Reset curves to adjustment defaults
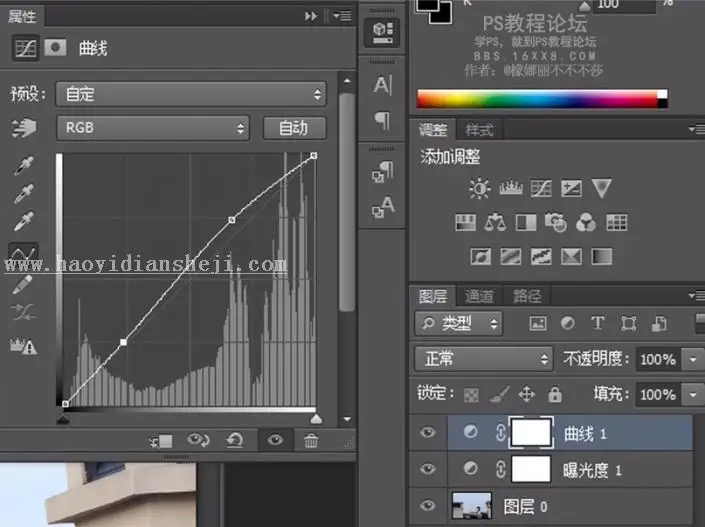705x527 pixels. click(235, 440)
